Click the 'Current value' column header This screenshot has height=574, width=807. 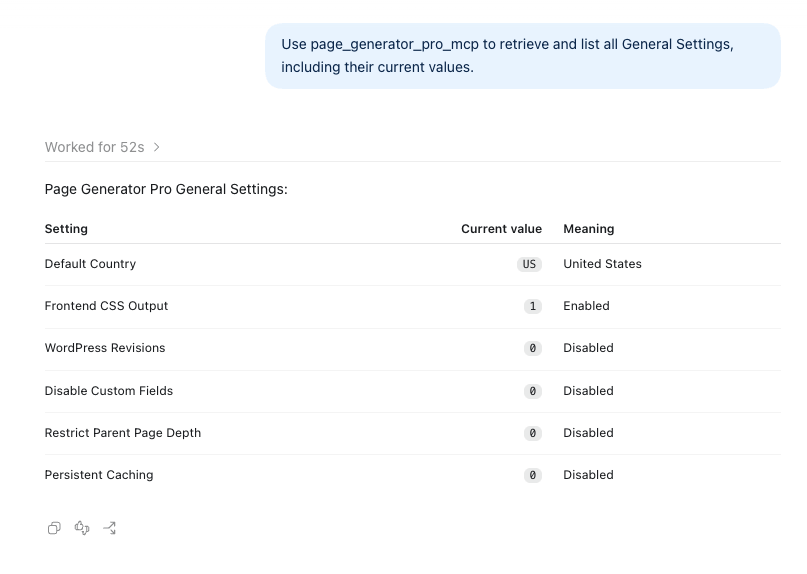click(501, 229)
